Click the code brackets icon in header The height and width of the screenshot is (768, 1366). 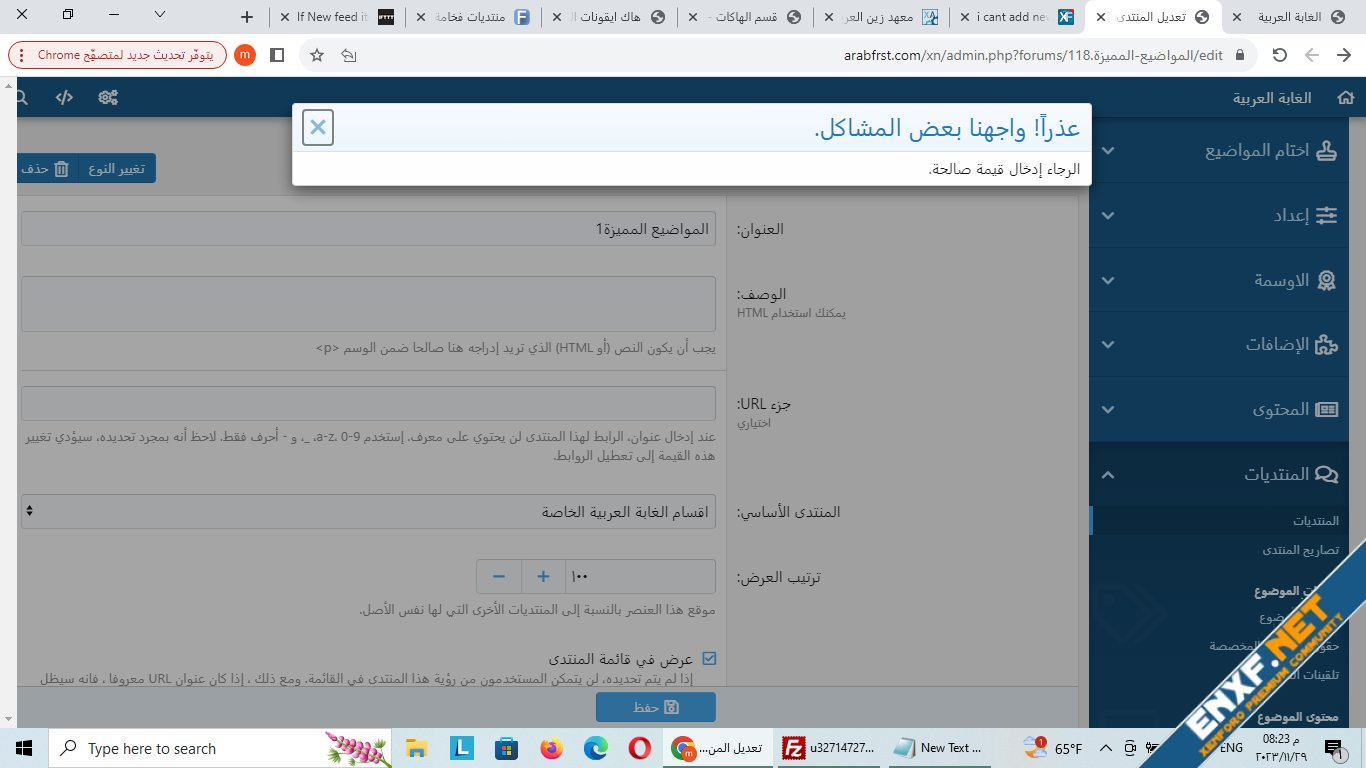[64, 98]
